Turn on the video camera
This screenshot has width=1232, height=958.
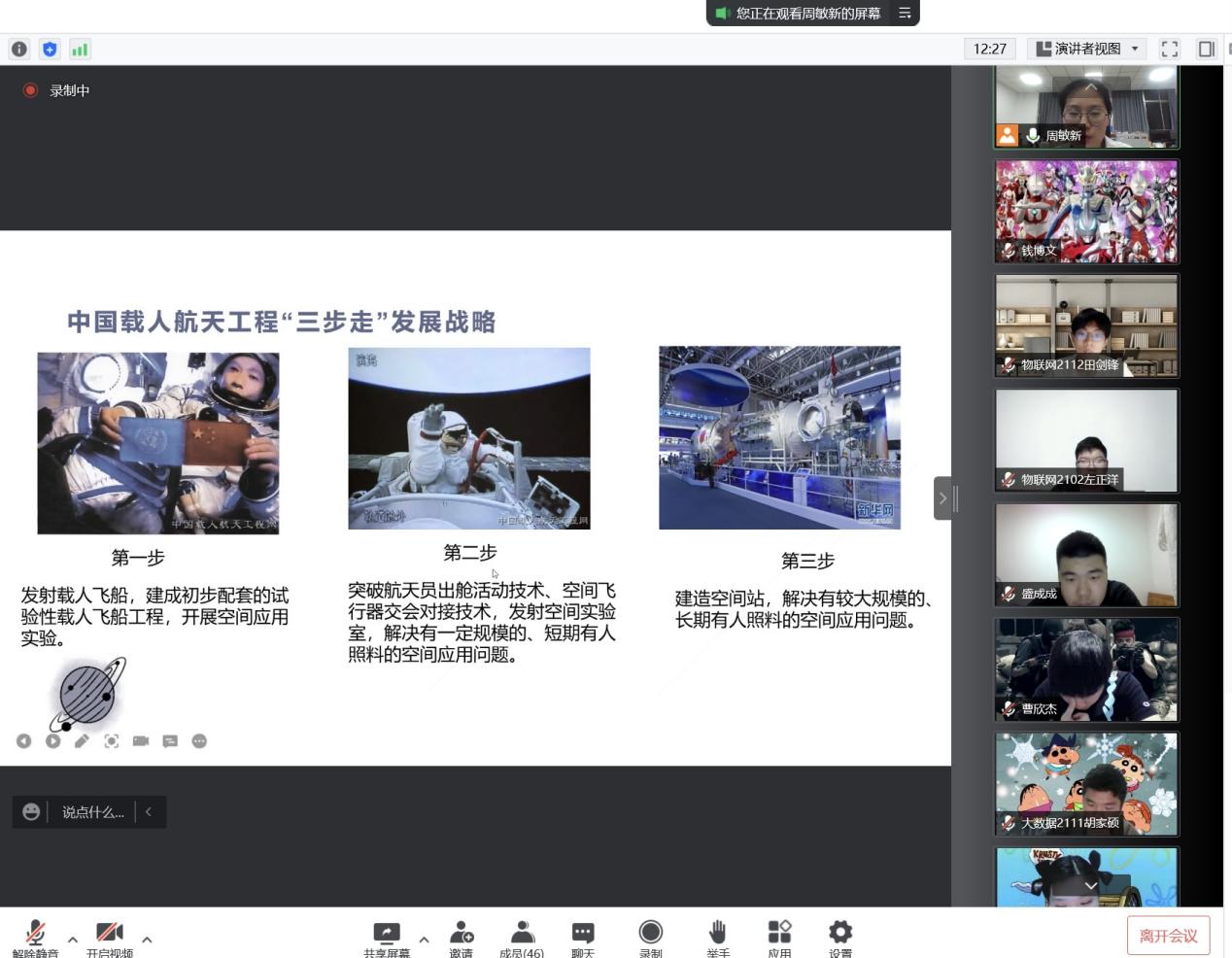pos(109,936)
